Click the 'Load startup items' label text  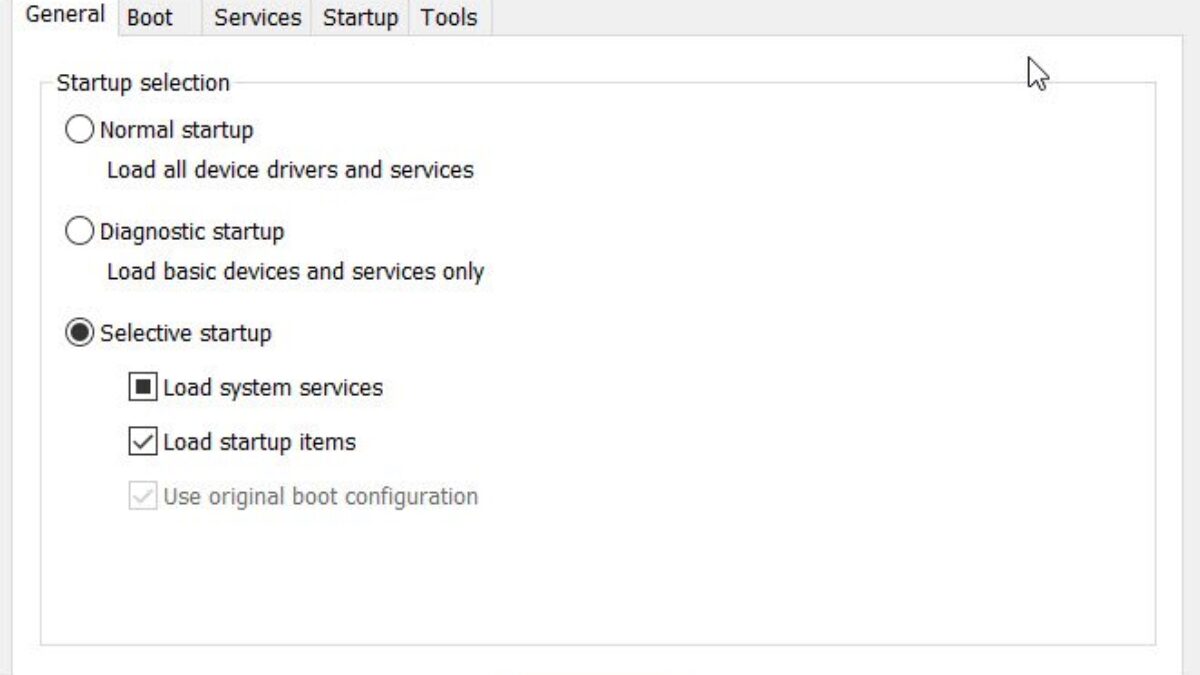click(259, 442)
